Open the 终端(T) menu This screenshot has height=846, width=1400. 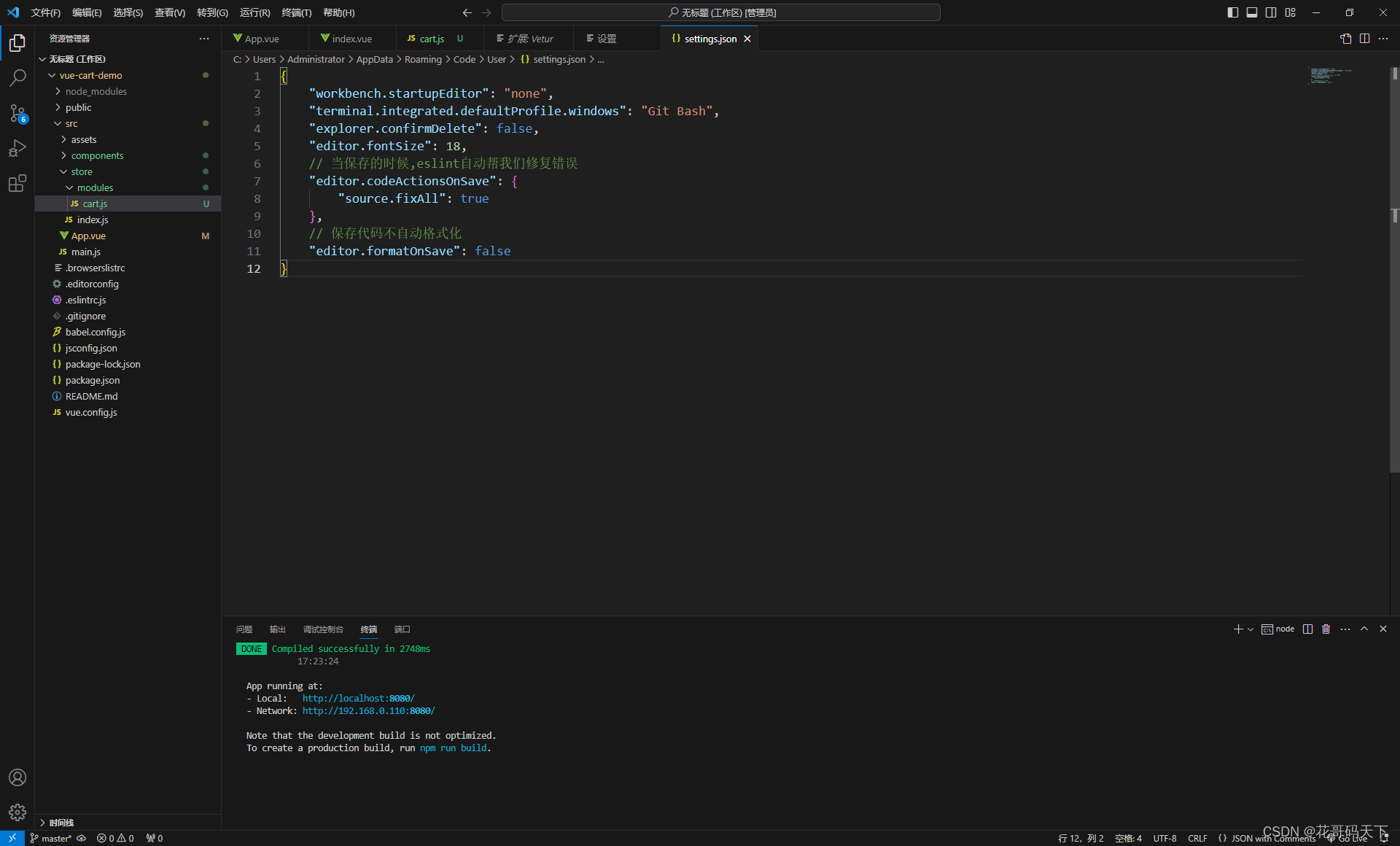pyautogui.click(x=296, y=12)
